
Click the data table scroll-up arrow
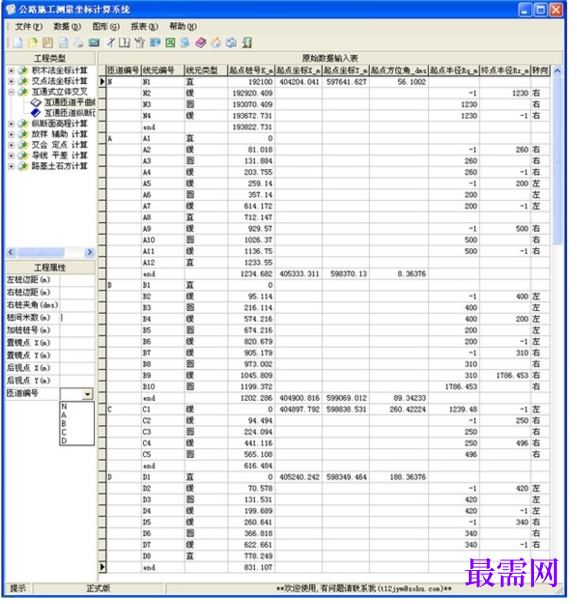557,71
